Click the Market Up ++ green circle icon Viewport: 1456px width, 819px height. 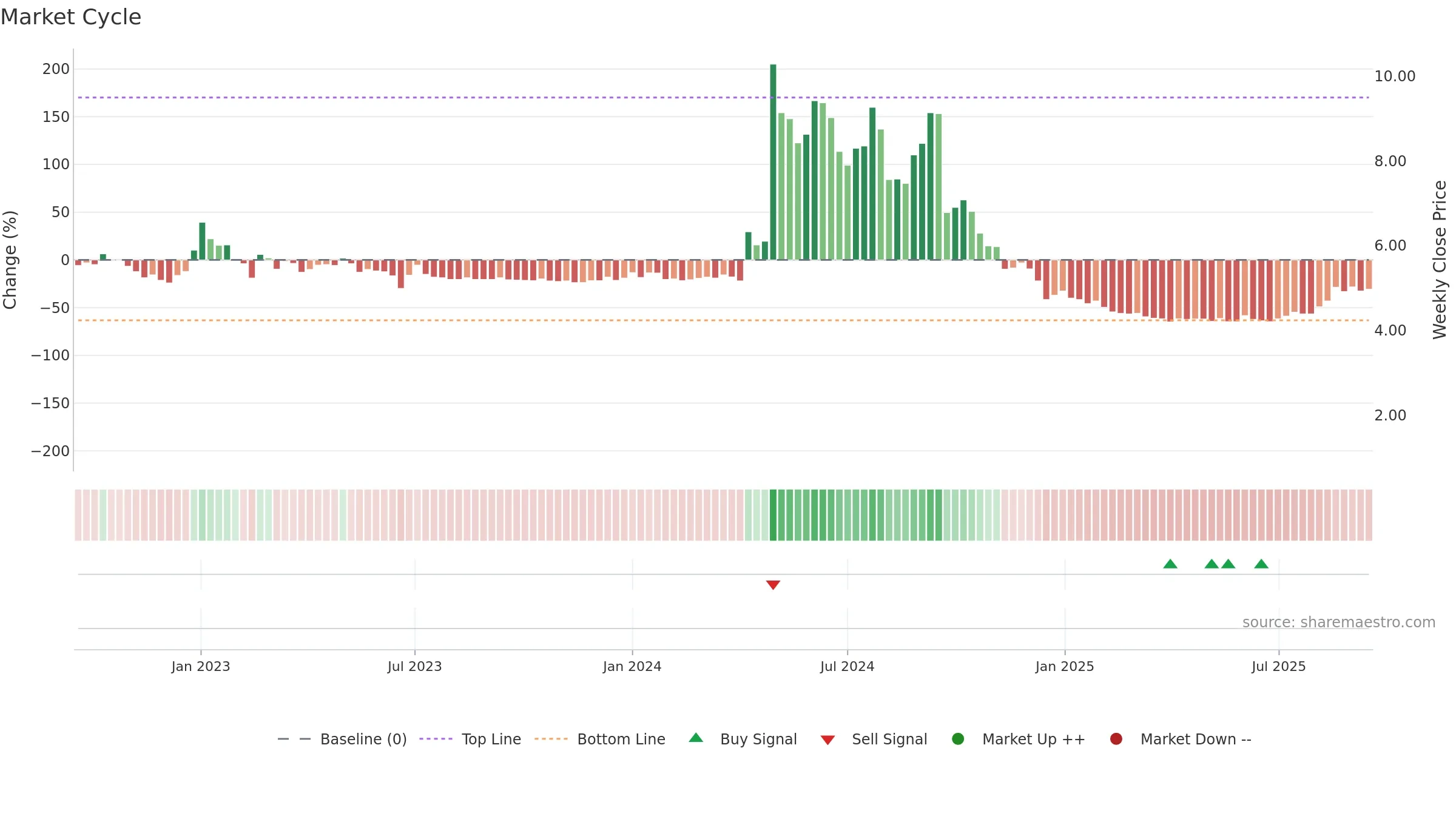pos(958,739)
